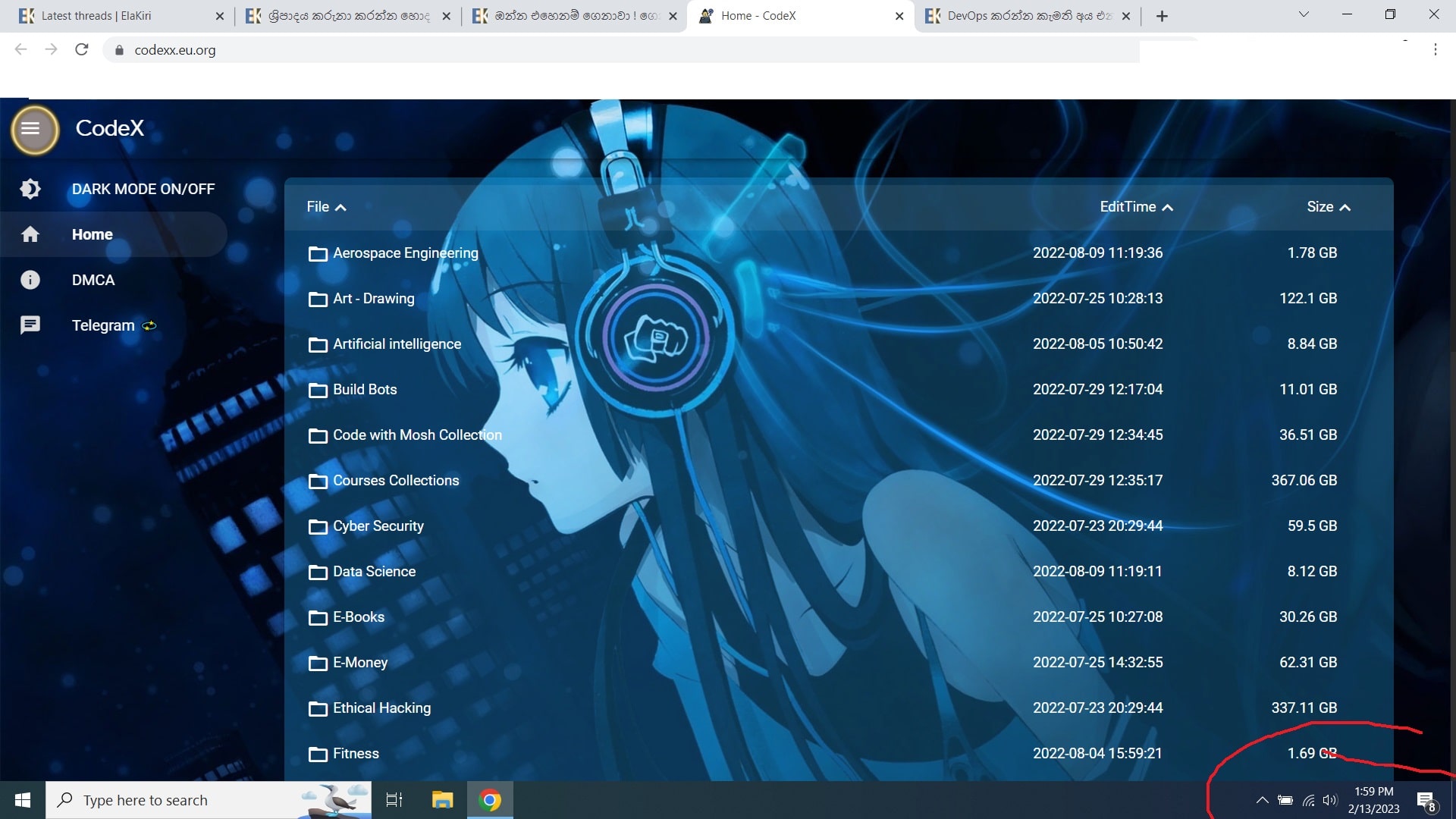Image resolution: width=1456 pixels, height=819 pixels.
Task: Sort the list by Size
Action: (1329, 207)
